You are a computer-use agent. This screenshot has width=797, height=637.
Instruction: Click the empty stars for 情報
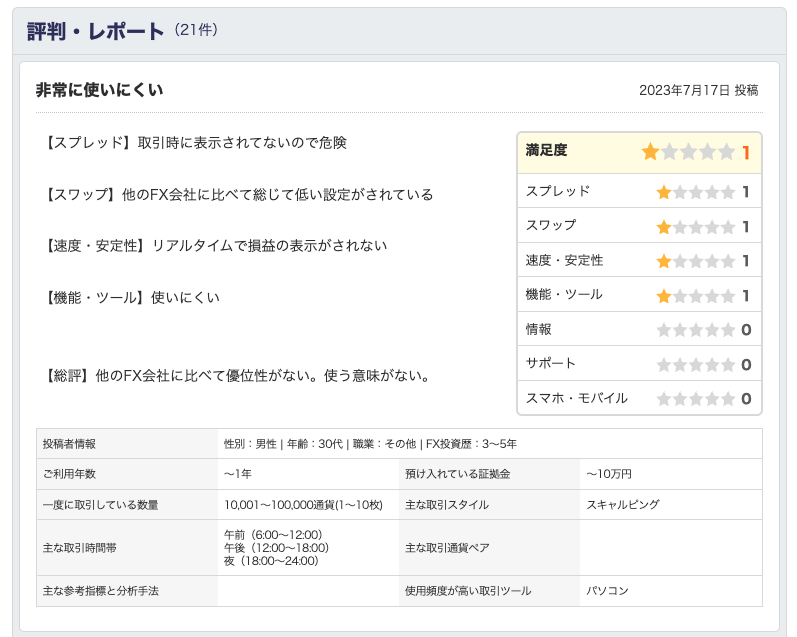tap(695, 330)
